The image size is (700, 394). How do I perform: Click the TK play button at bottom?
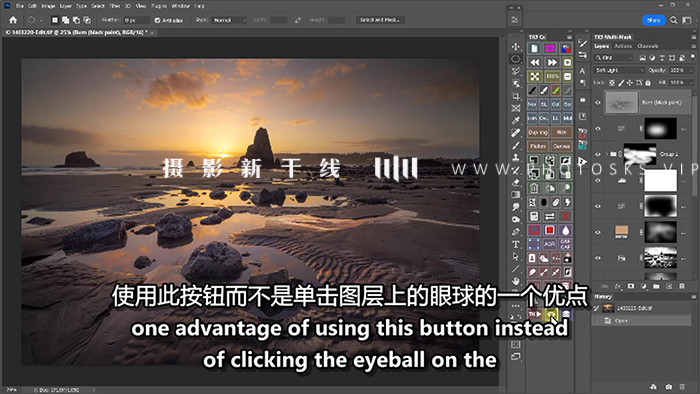(535, 314)
